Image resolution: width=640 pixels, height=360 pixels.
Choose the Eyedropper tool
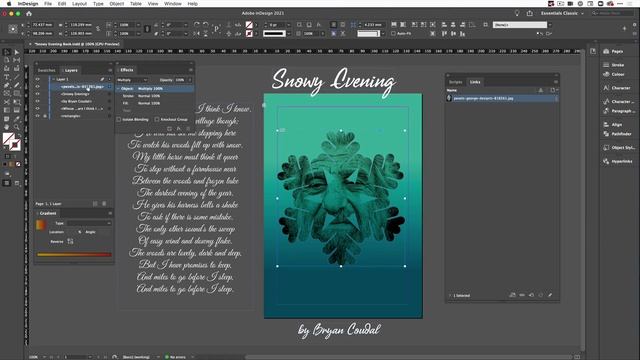click(16, 119)
